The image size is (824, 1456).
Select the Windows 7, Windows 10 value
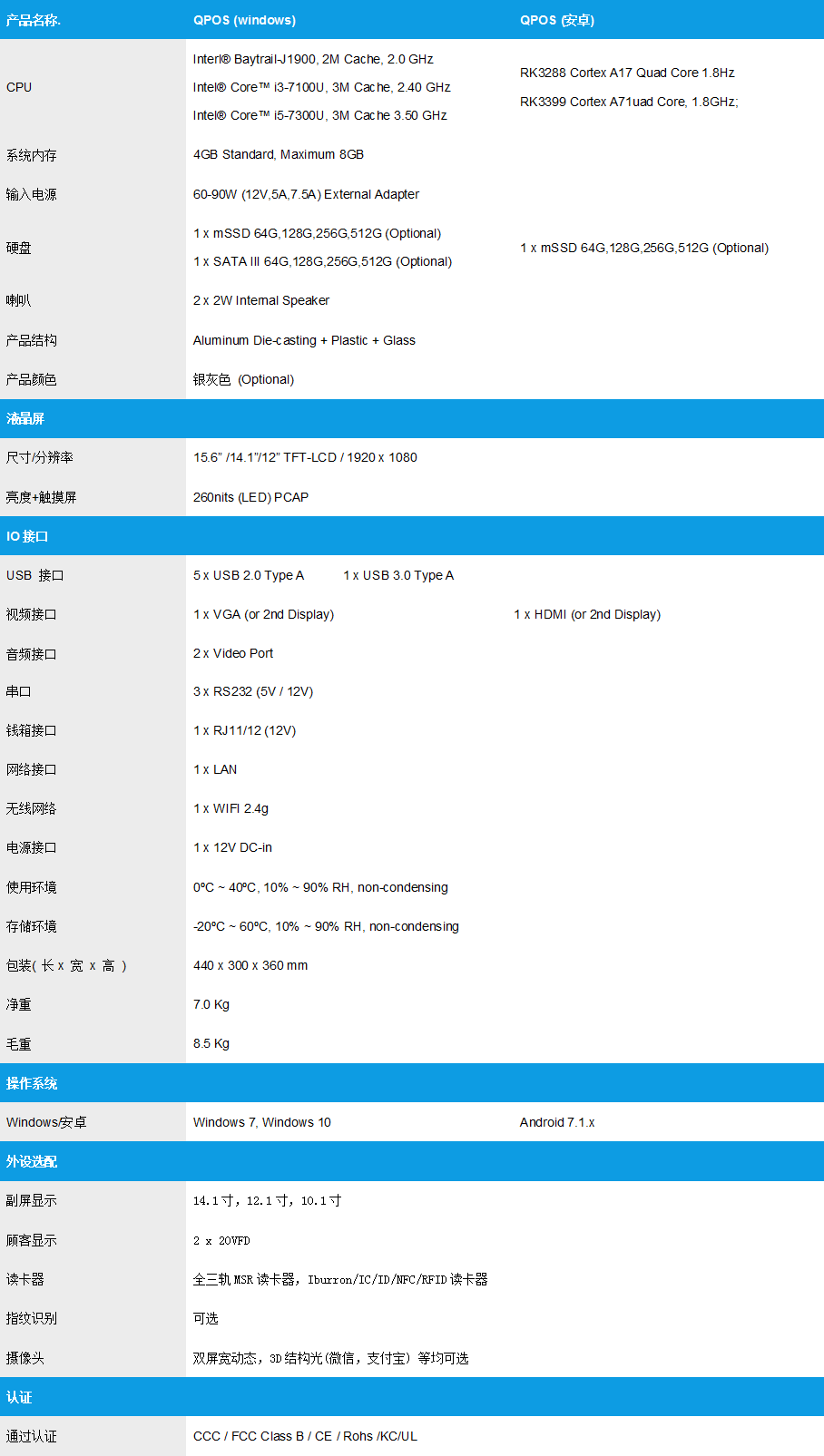[261, 1122]
